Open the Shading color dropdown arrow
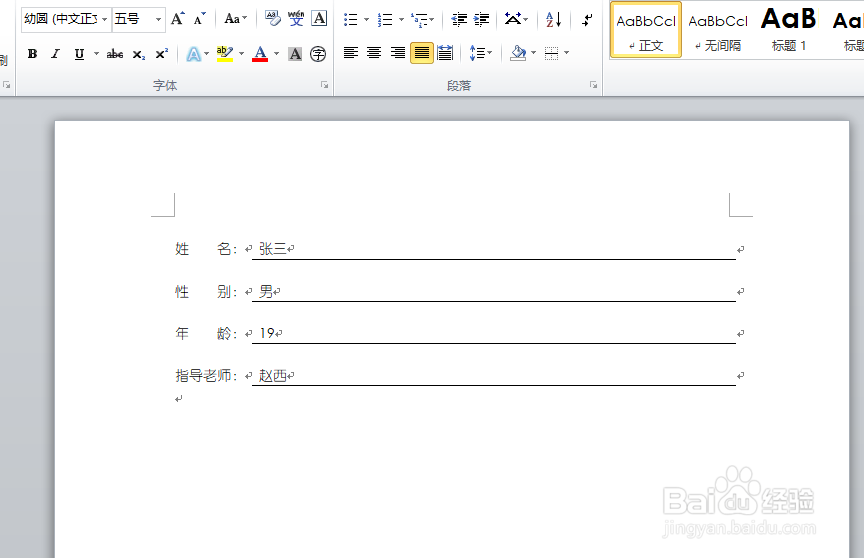 coord(533,53)
